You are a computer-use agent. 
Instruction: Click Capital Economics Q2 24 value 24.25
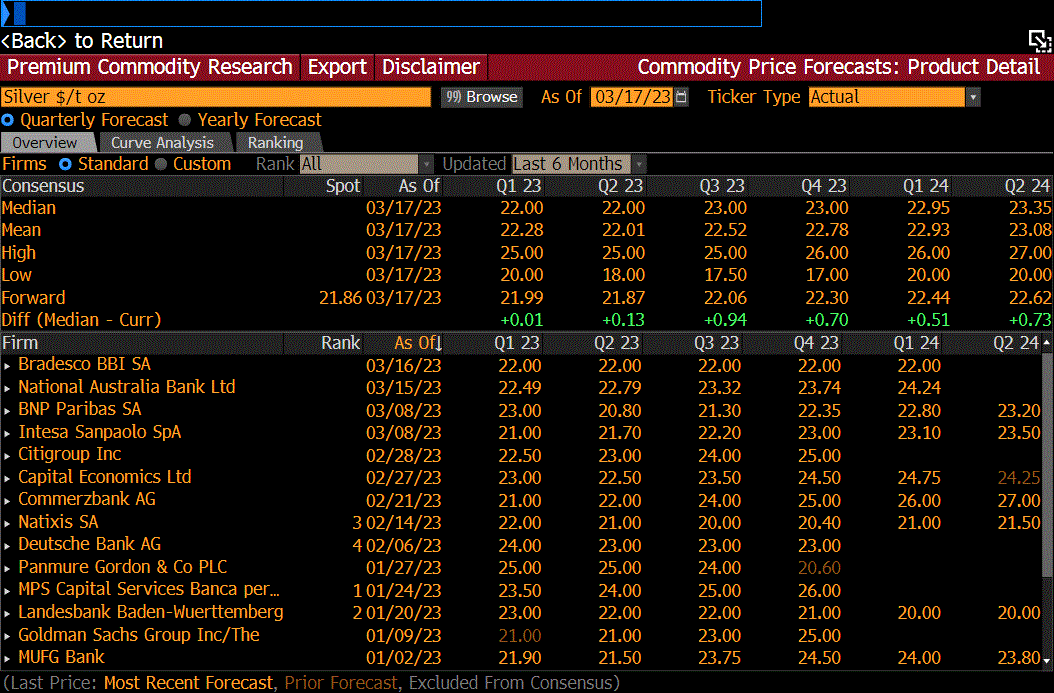click(1019, 479)
